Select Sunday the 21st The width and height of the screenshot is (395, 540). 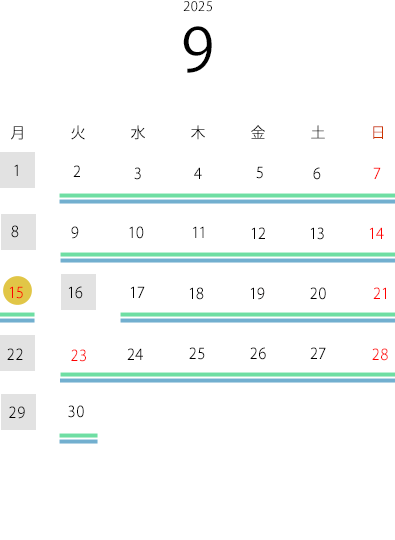[380, 294]
